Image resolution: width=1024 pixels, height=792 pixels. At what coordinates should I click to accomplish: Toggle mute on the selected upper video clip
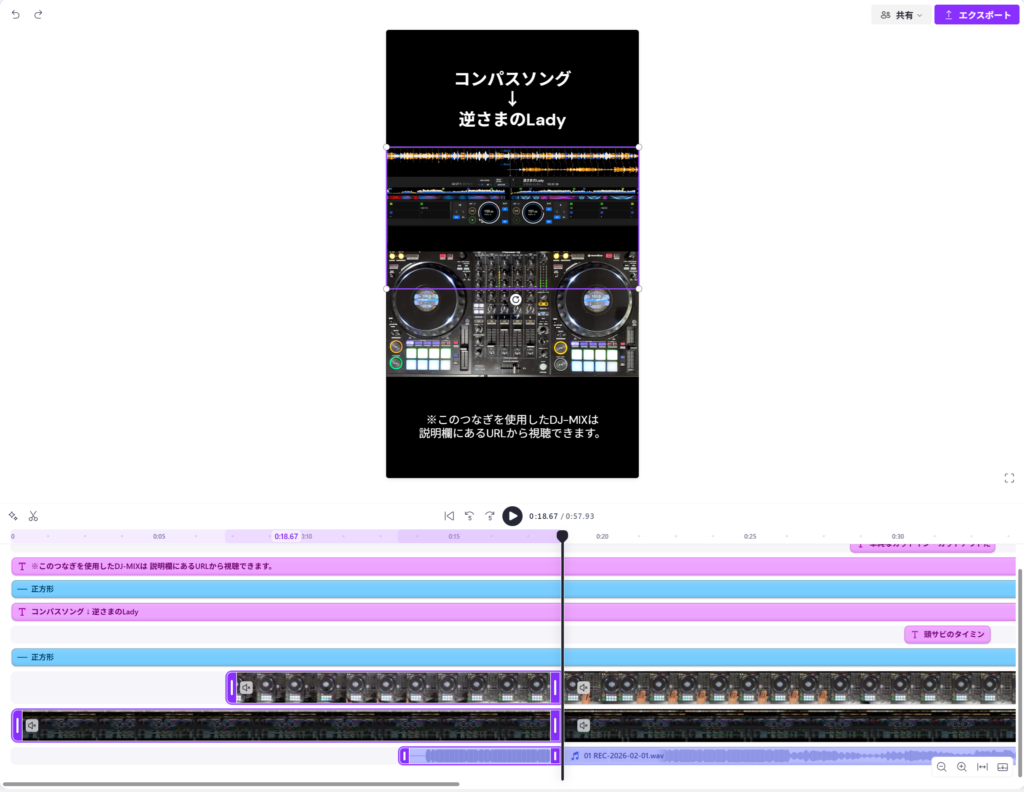coord(246,688)
